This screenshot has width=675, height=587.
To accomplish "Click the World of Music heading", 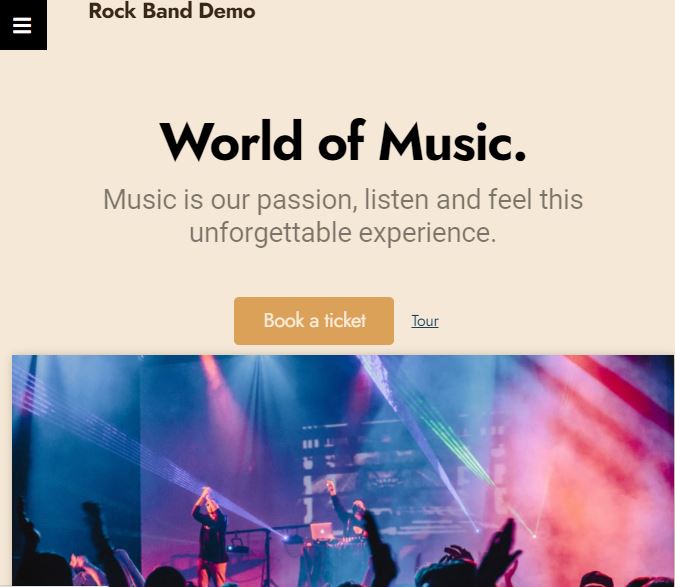I will (343, 141).
